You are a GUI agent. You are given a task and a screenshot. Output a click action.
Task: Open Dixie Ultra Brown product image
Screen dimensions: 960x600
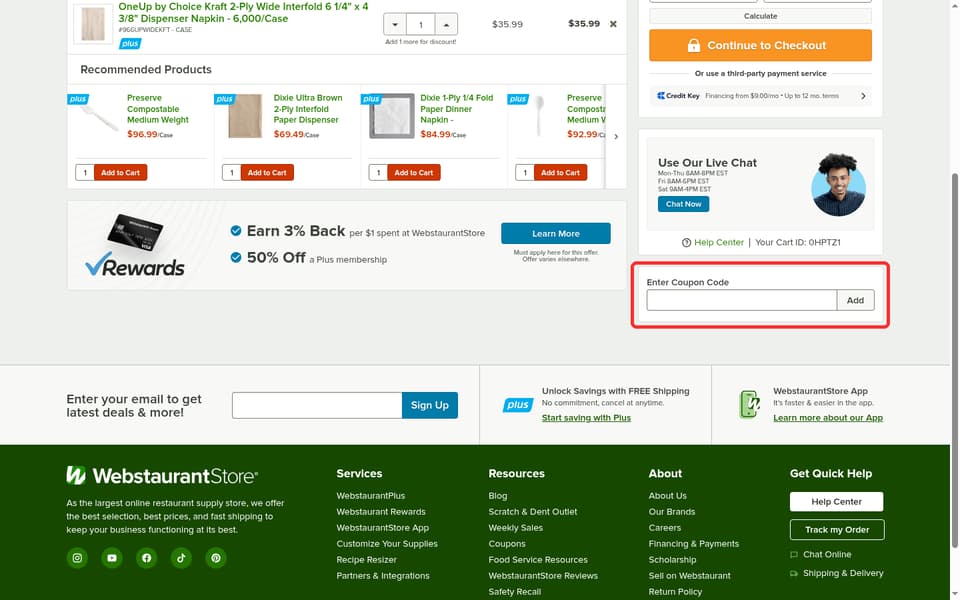tap(245, 116)
